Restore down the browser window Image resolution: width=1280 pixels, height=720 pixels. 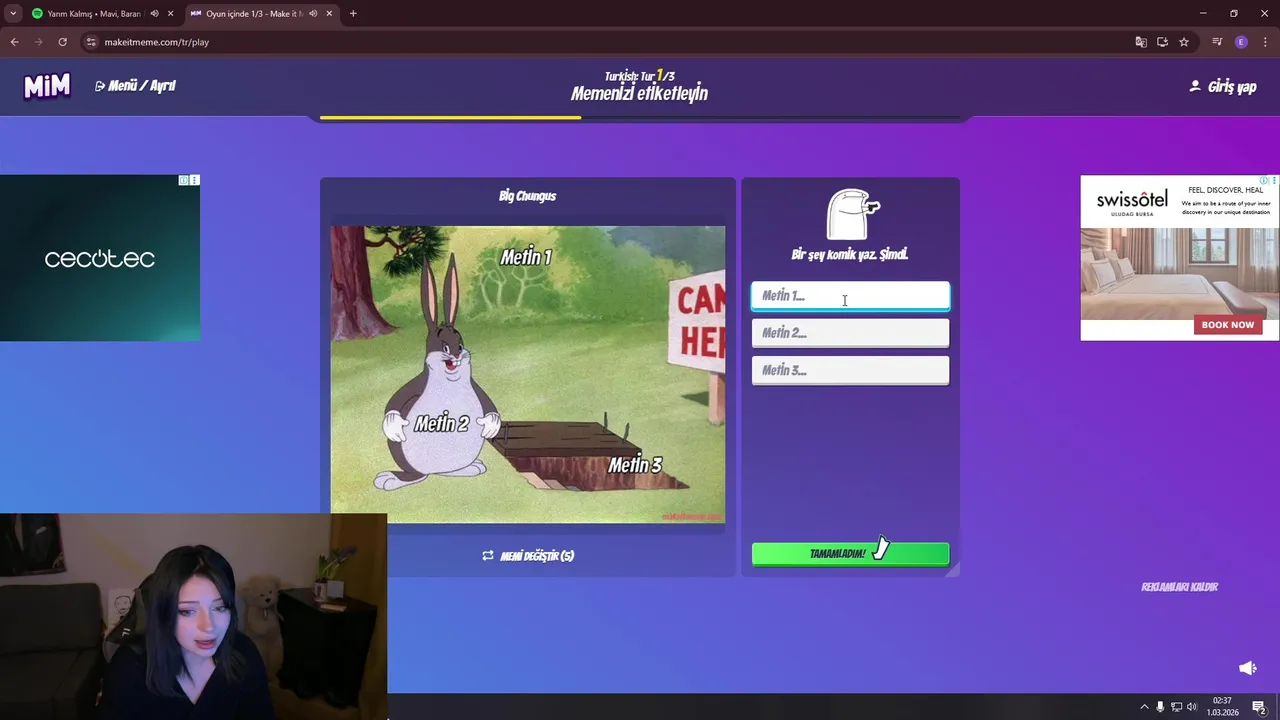[1234, 14]
